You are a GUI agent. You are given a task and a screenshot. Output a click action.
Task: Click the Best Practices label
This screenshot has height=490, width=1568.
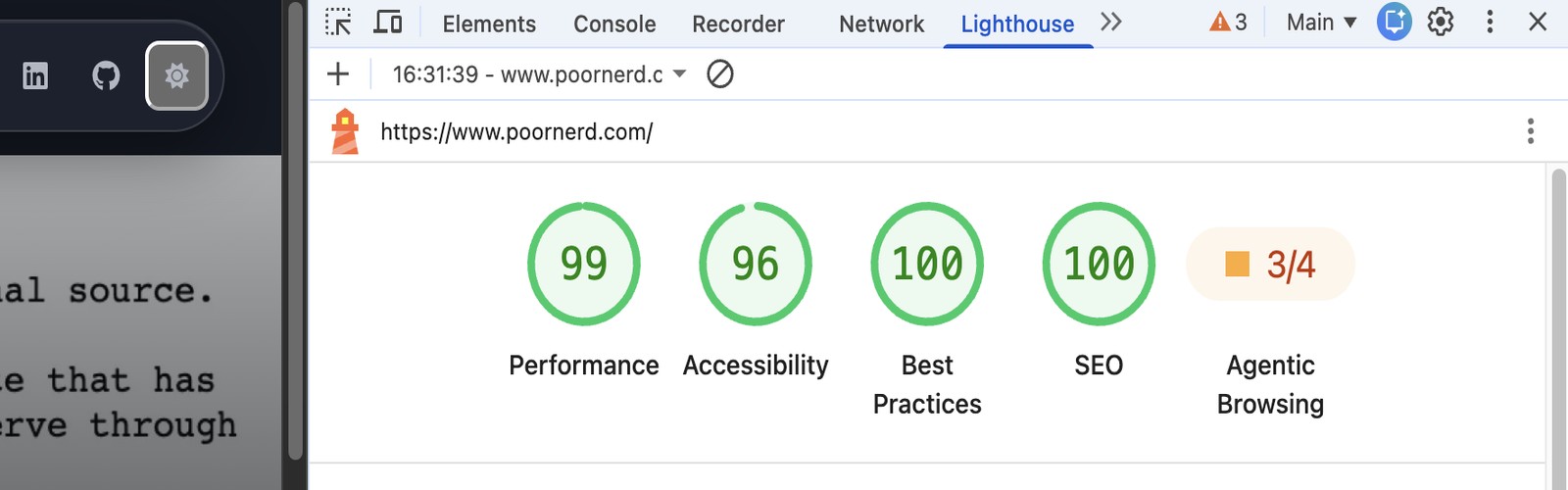[927, 384]
